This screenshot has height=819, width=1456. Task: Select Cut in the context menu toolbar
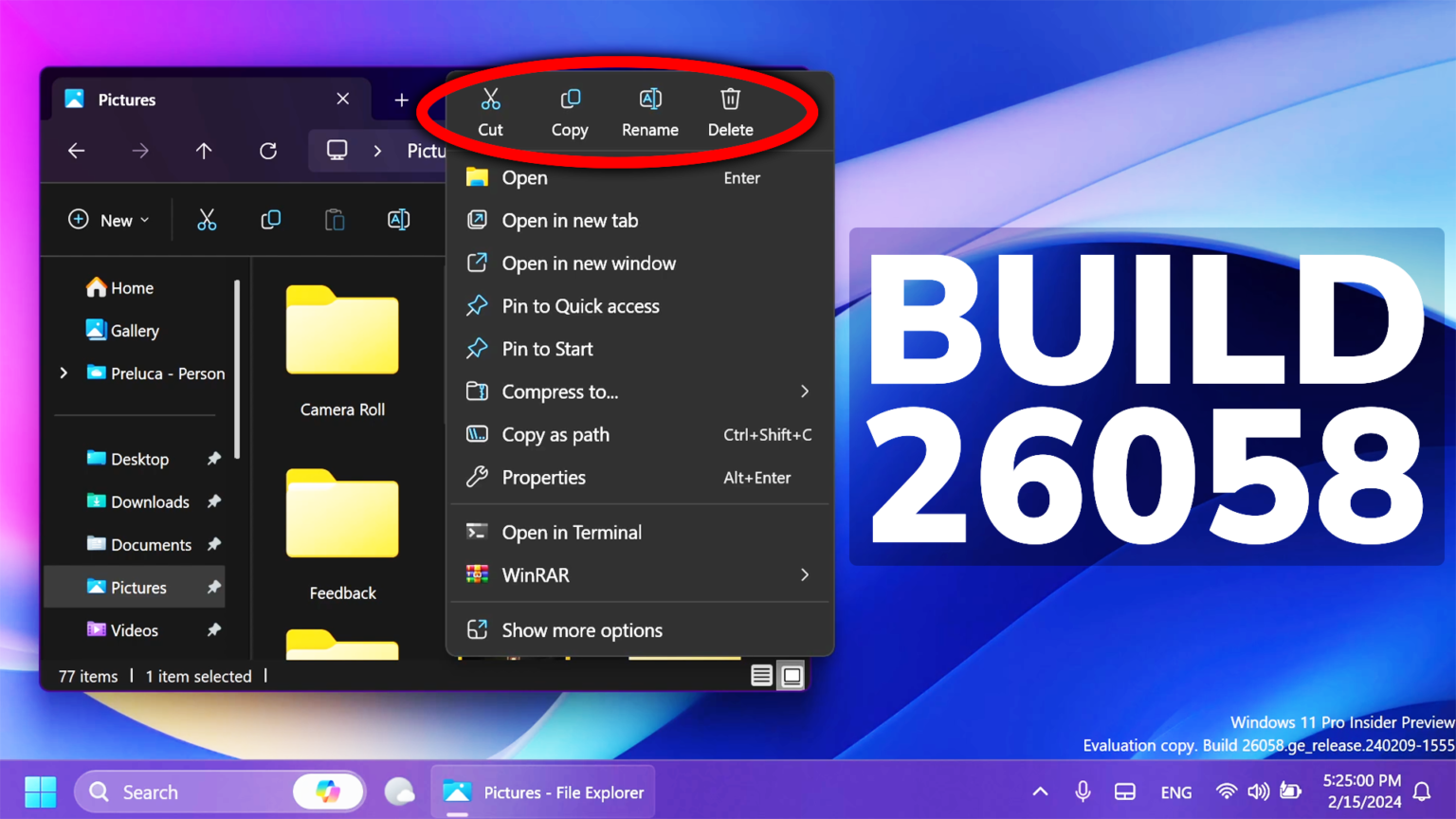(490, 111)
